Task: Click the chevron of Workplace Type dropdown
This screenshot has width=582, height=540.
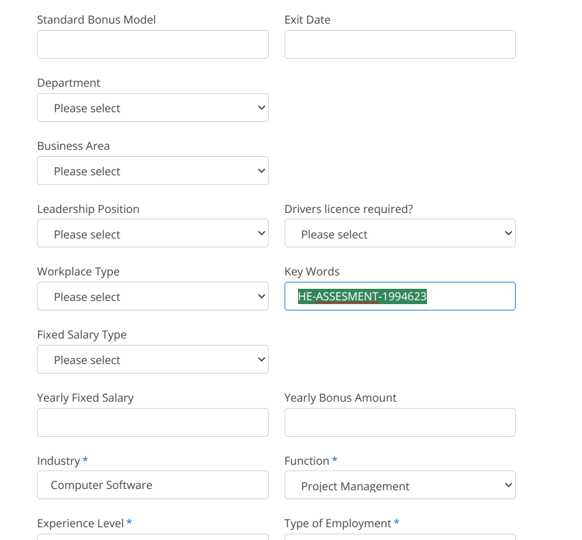Action: [x=261, y=297]
